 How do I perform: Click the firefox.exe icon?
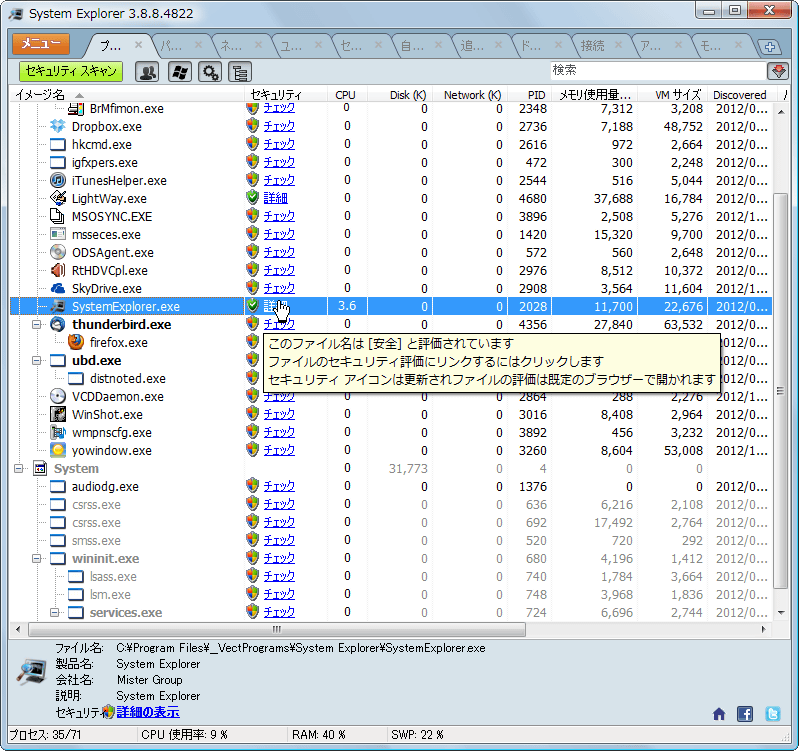coord(76,342)
